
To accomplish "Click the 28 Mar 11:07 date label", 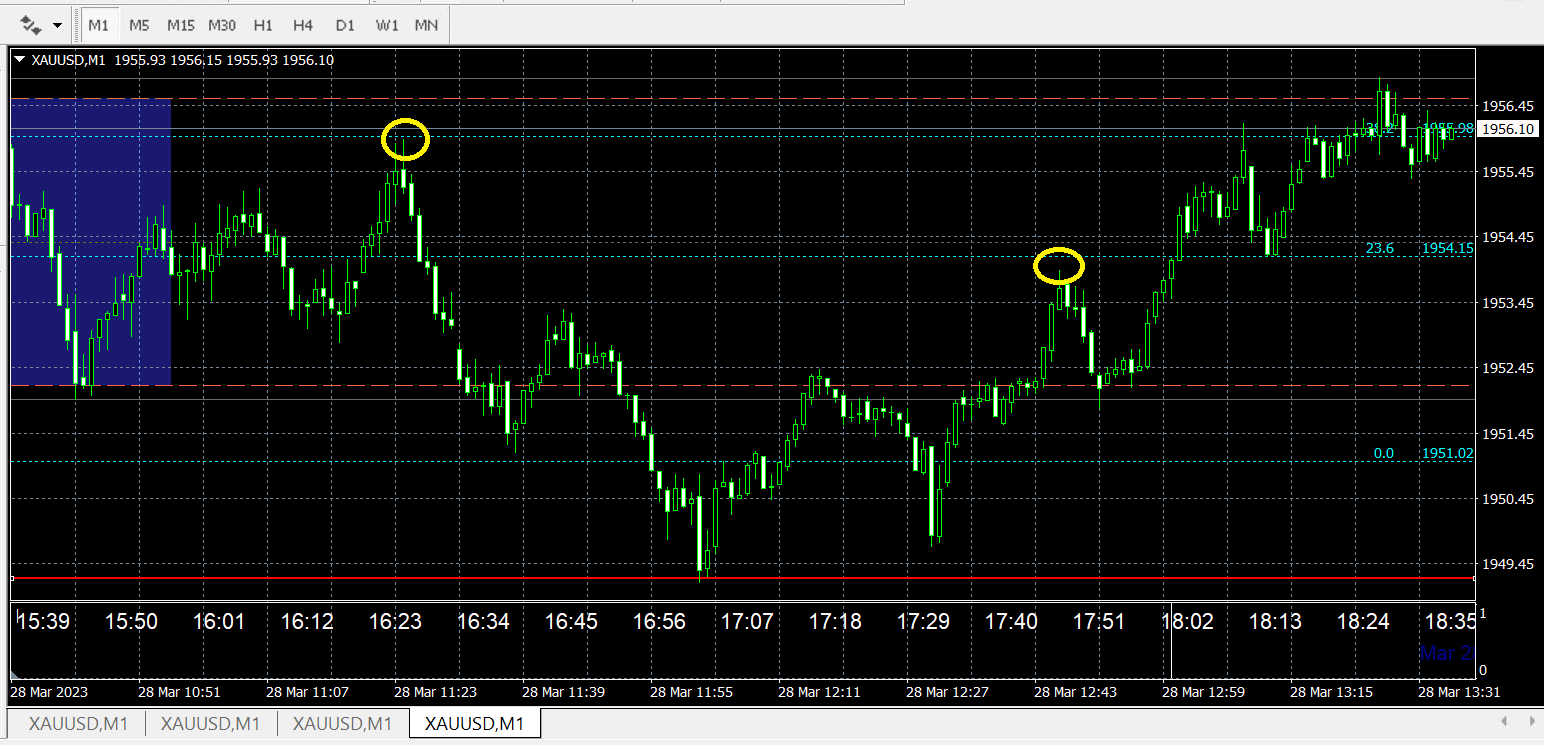I will coord(307,692).
